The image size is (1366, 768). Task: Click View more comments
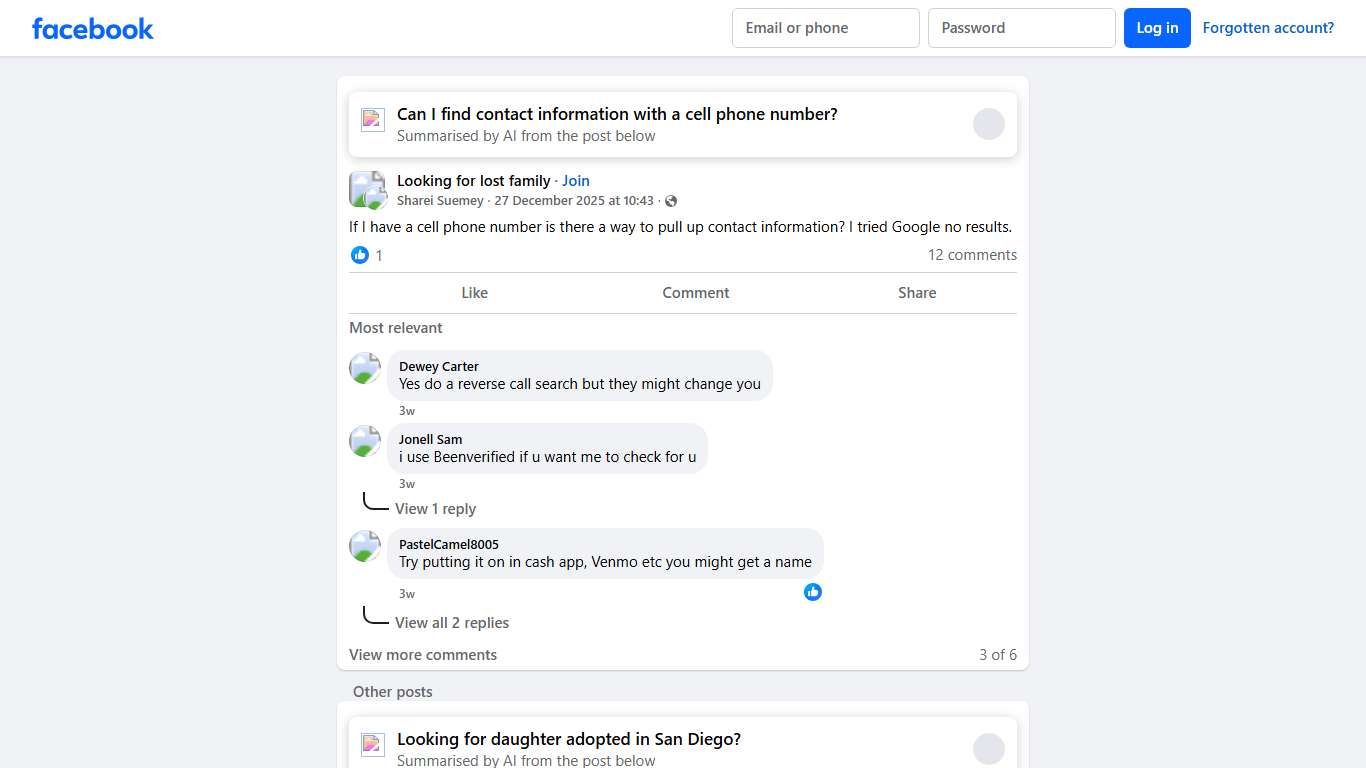(423, 655)
